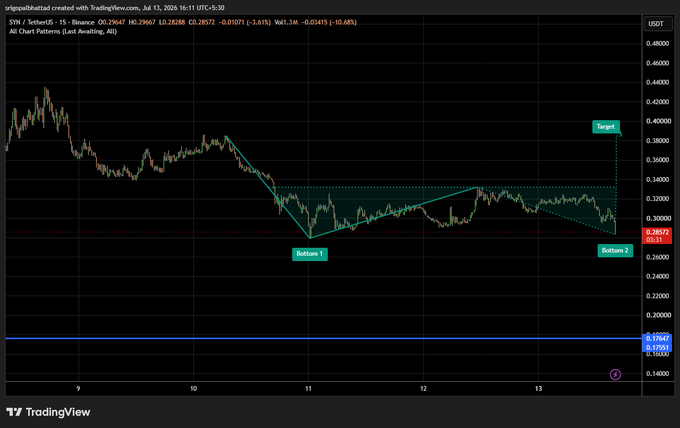The width and height of the screenshot is (680, 428).
Task: Click the 0.42000 price axis label
Action: pyautogui.click(x=657, y=102)
